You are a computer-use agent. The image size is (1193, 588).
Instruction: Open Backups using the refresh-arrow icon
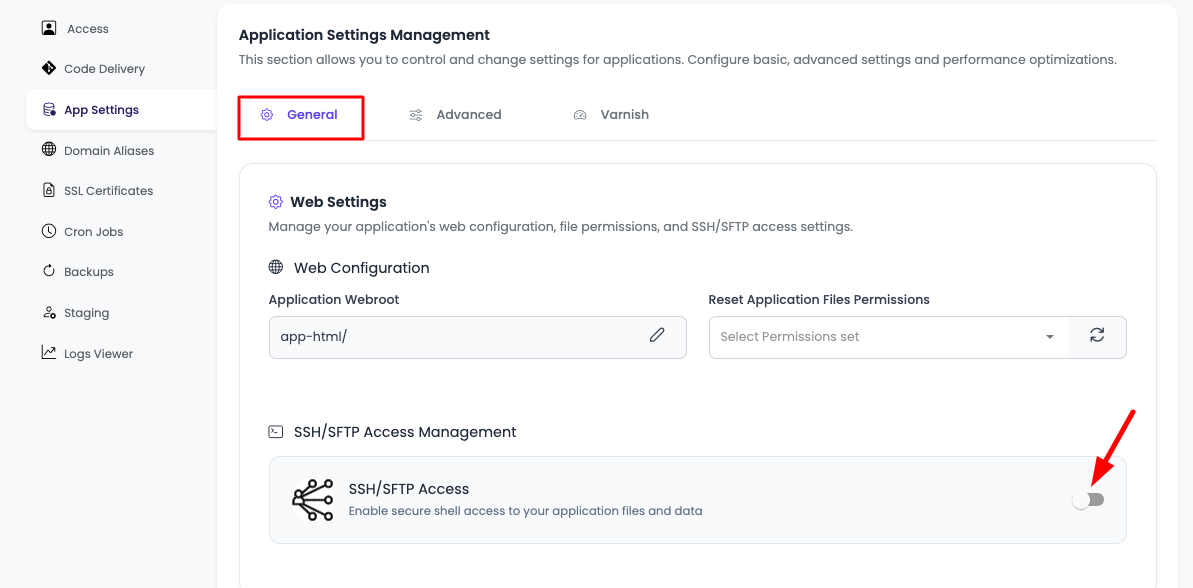click(48, 271)
